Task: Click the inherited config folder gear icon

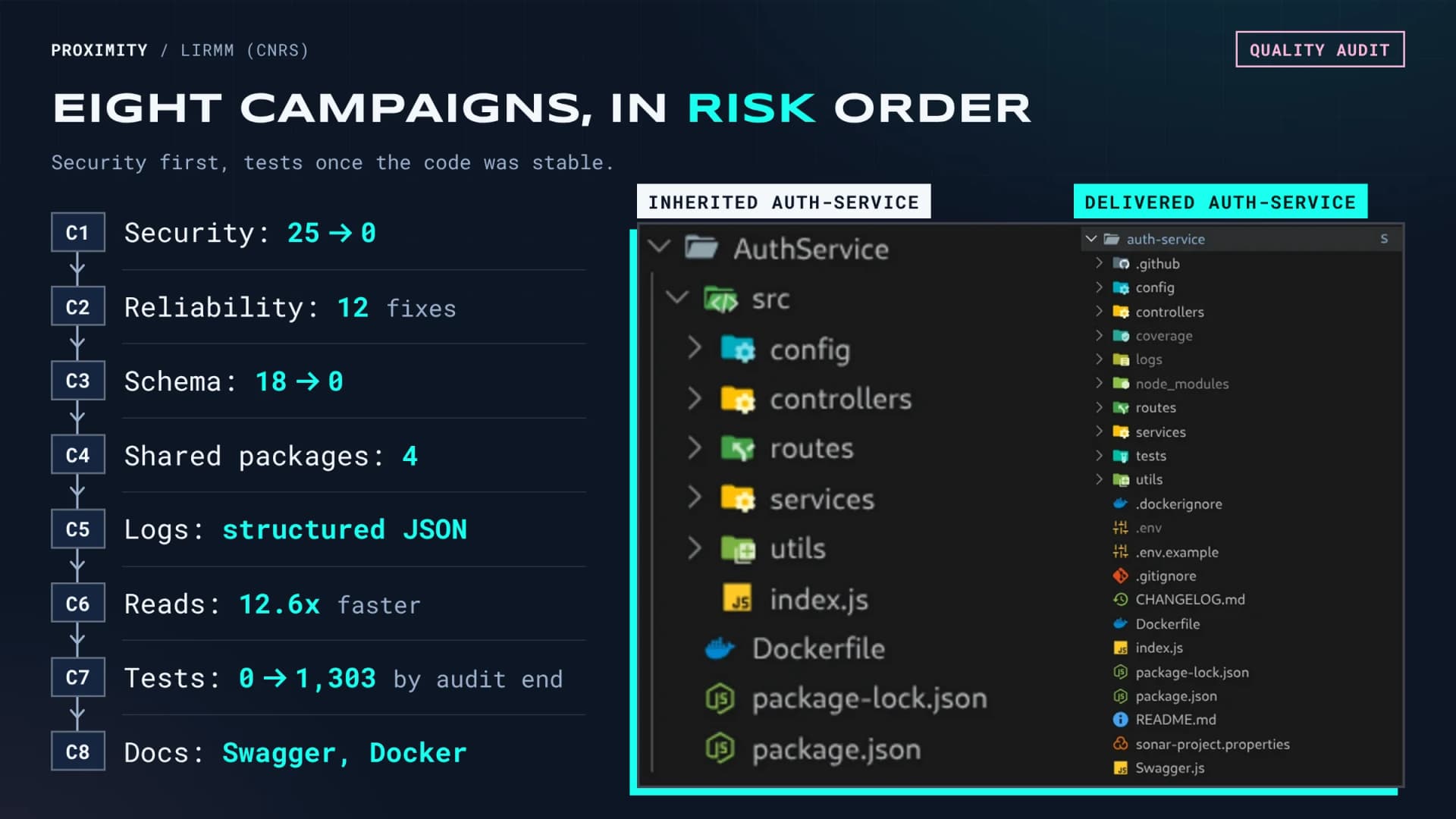Action: (x=738, y=349)
